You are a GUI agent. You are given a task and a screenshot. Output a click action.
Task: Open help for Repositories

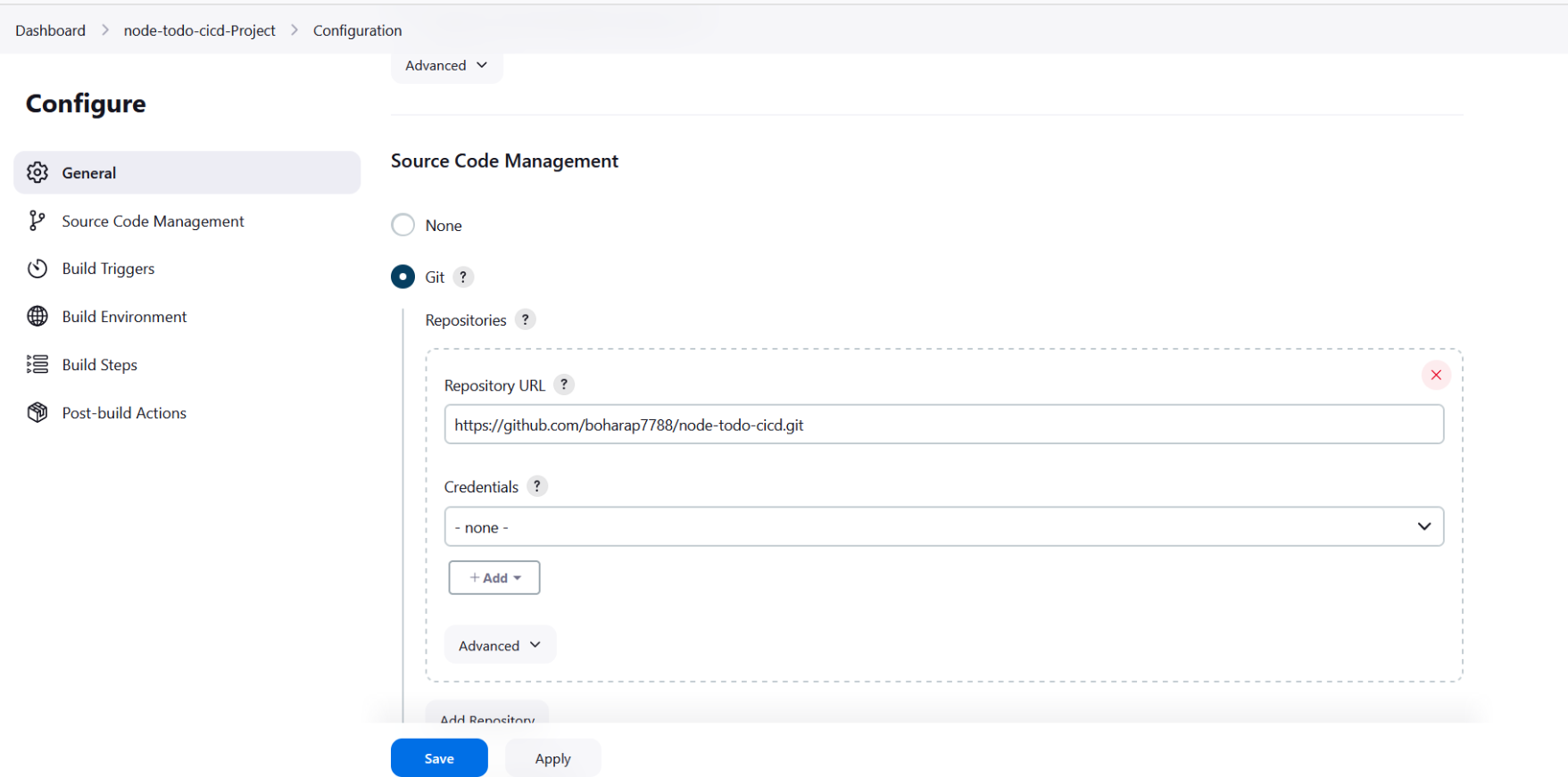click(526, 319)
